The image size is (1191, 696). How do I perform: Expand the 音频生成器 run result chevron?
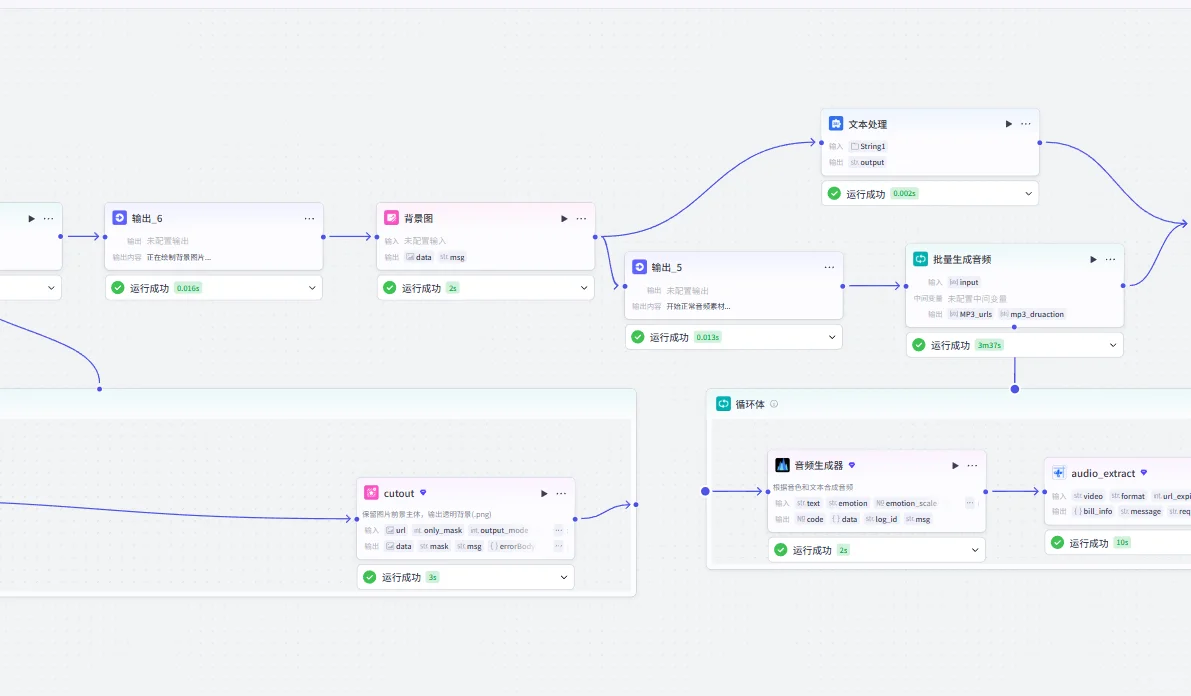tap(975, 550)
